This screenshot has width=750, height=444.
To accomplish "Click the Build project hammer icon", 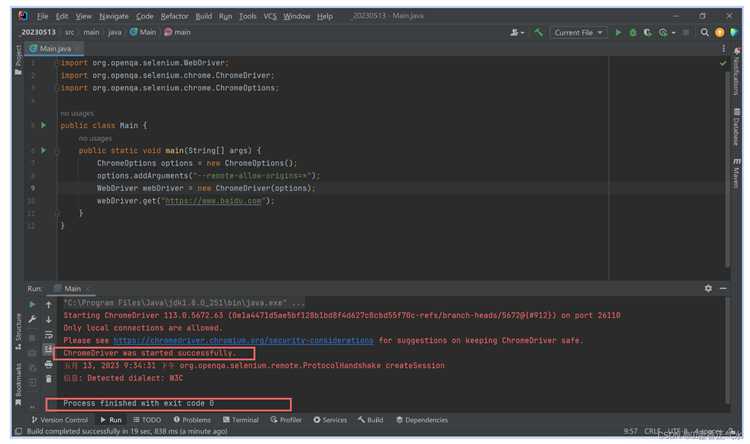I will (x=539, y=33).
